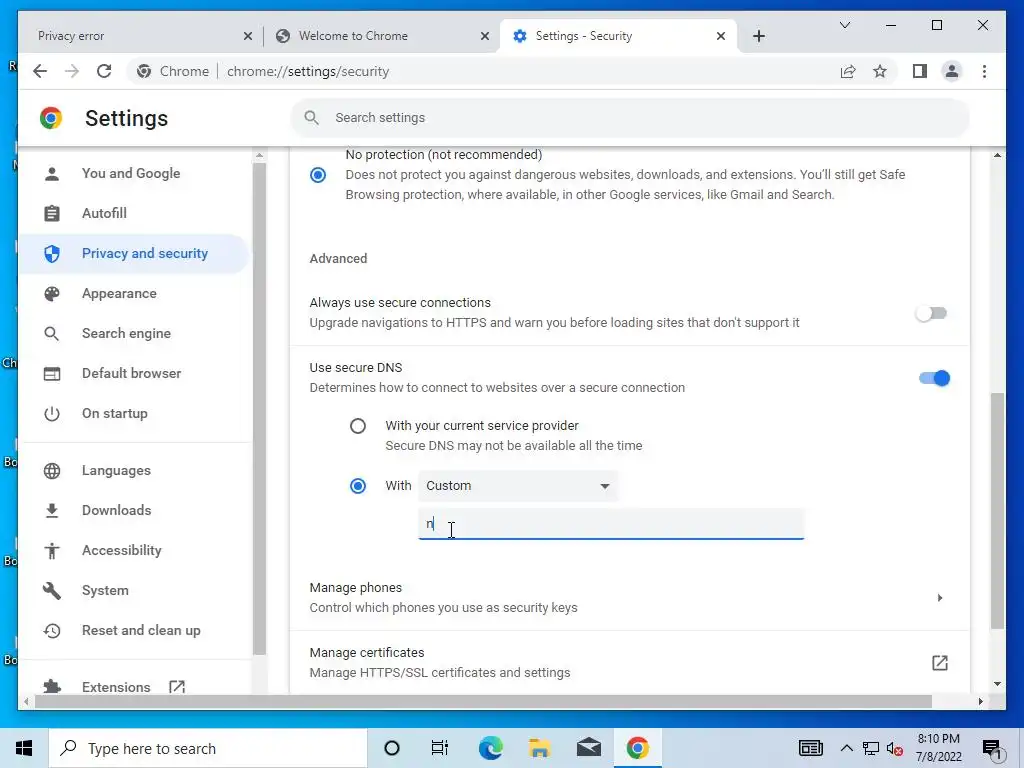Open Chrome's three-dot menu
Viewport: 1024px width, 768px height.
click(984, 71)
